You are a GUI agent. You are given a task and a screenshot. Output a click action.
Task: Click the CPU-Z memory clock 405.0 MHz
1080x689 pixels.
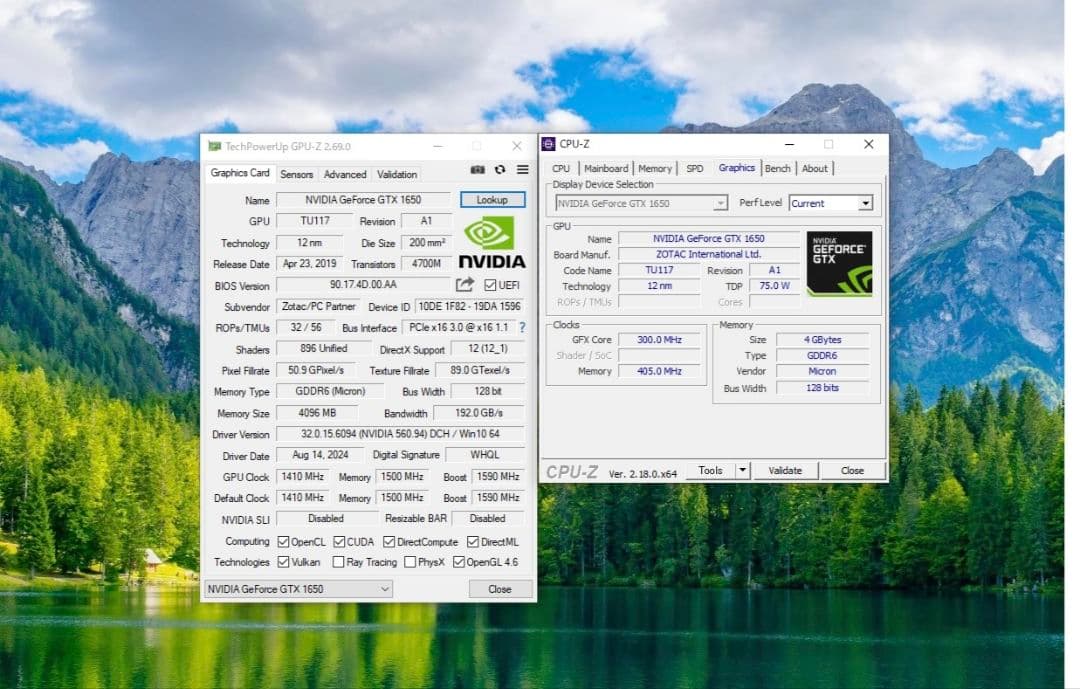(659, 371)
